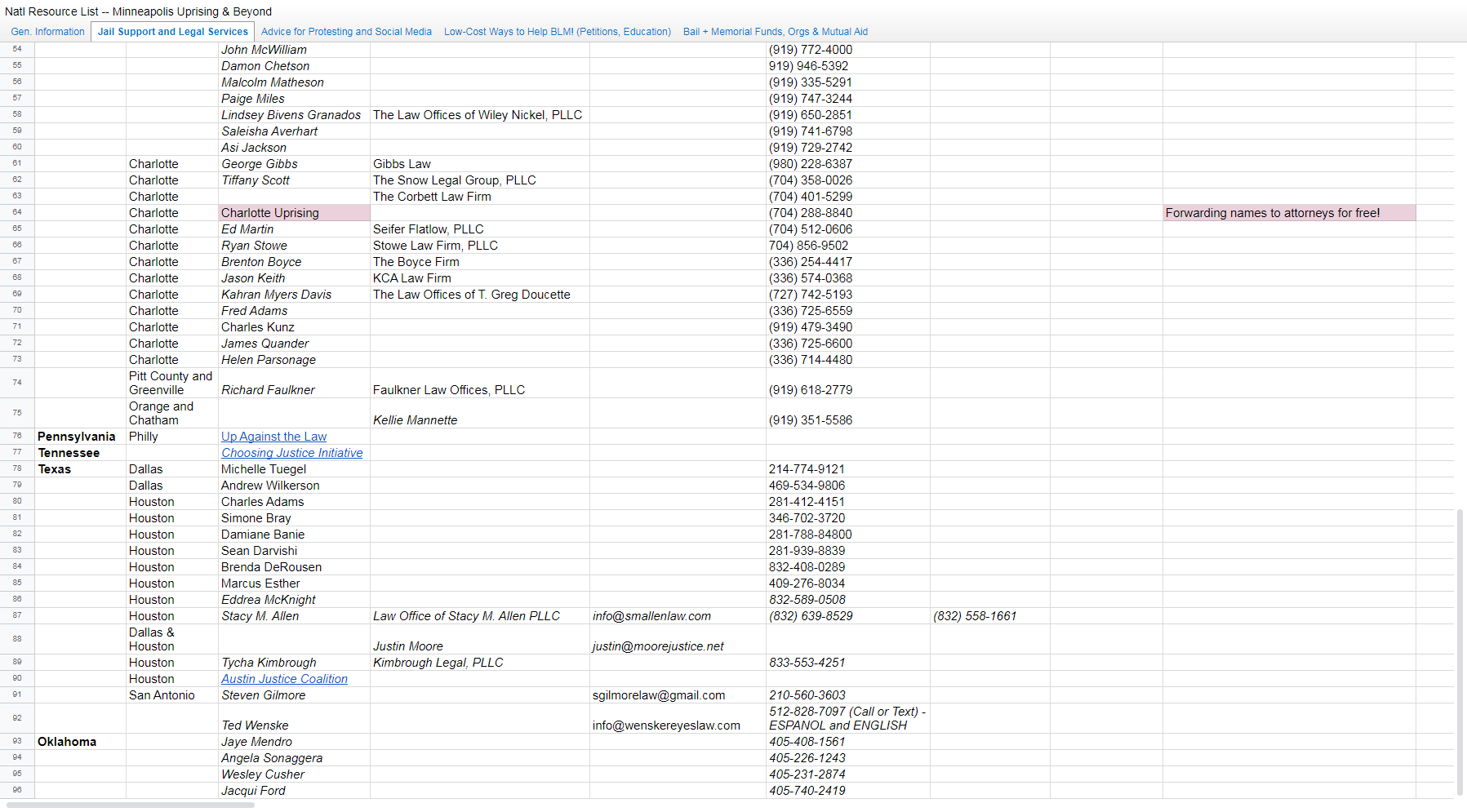
Task: Click 'Law Office of Stacy M. Allen PLLC'
Action: (x=479, y=616)
